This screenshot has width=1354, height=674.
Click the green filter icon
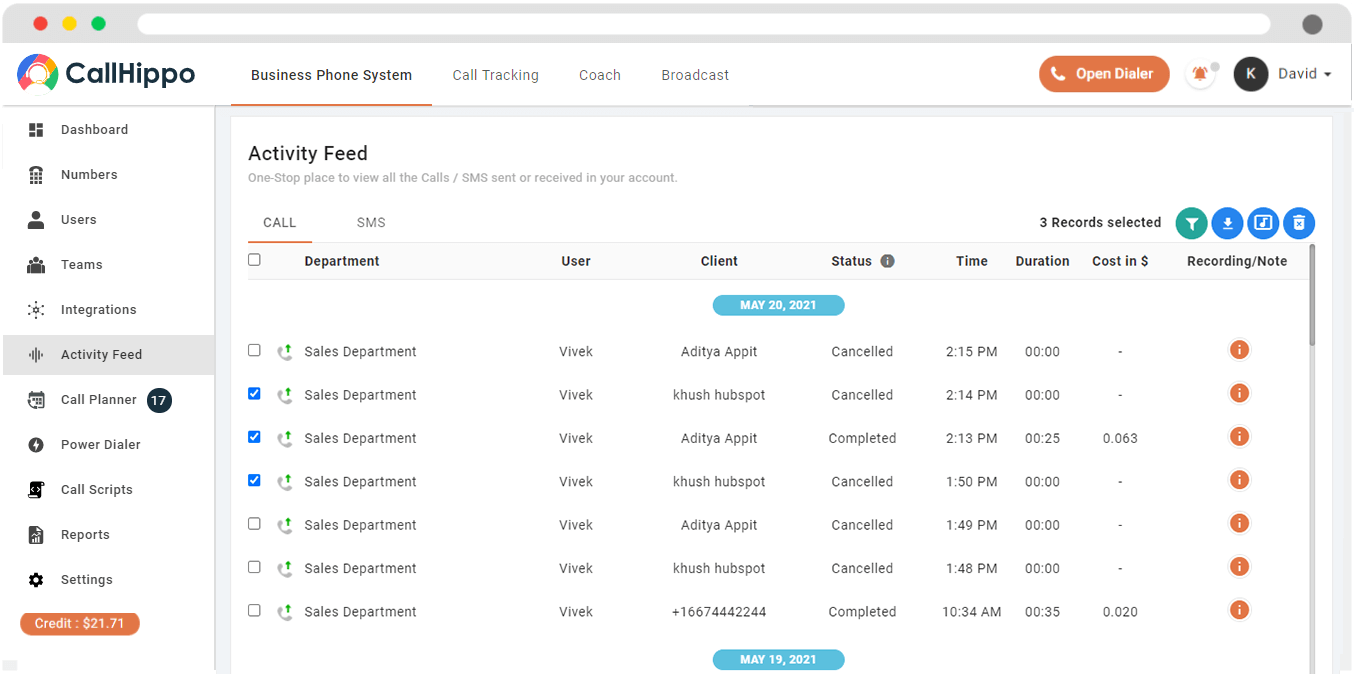pyautogui.click(x=1191, y=223)
